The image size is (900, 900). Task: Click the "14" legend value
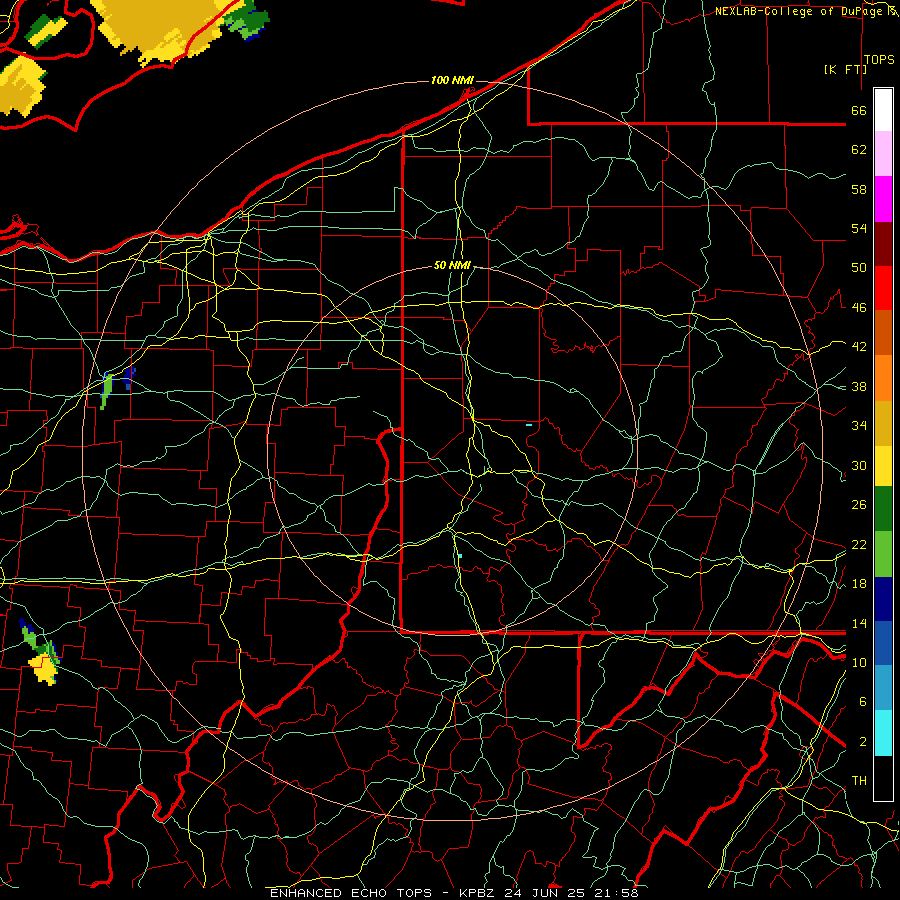[859, 623]
